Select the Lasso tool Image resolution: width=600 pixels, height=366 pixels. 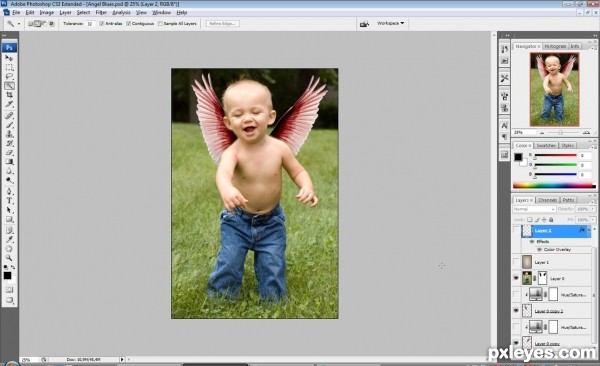[x=9, y=76]
